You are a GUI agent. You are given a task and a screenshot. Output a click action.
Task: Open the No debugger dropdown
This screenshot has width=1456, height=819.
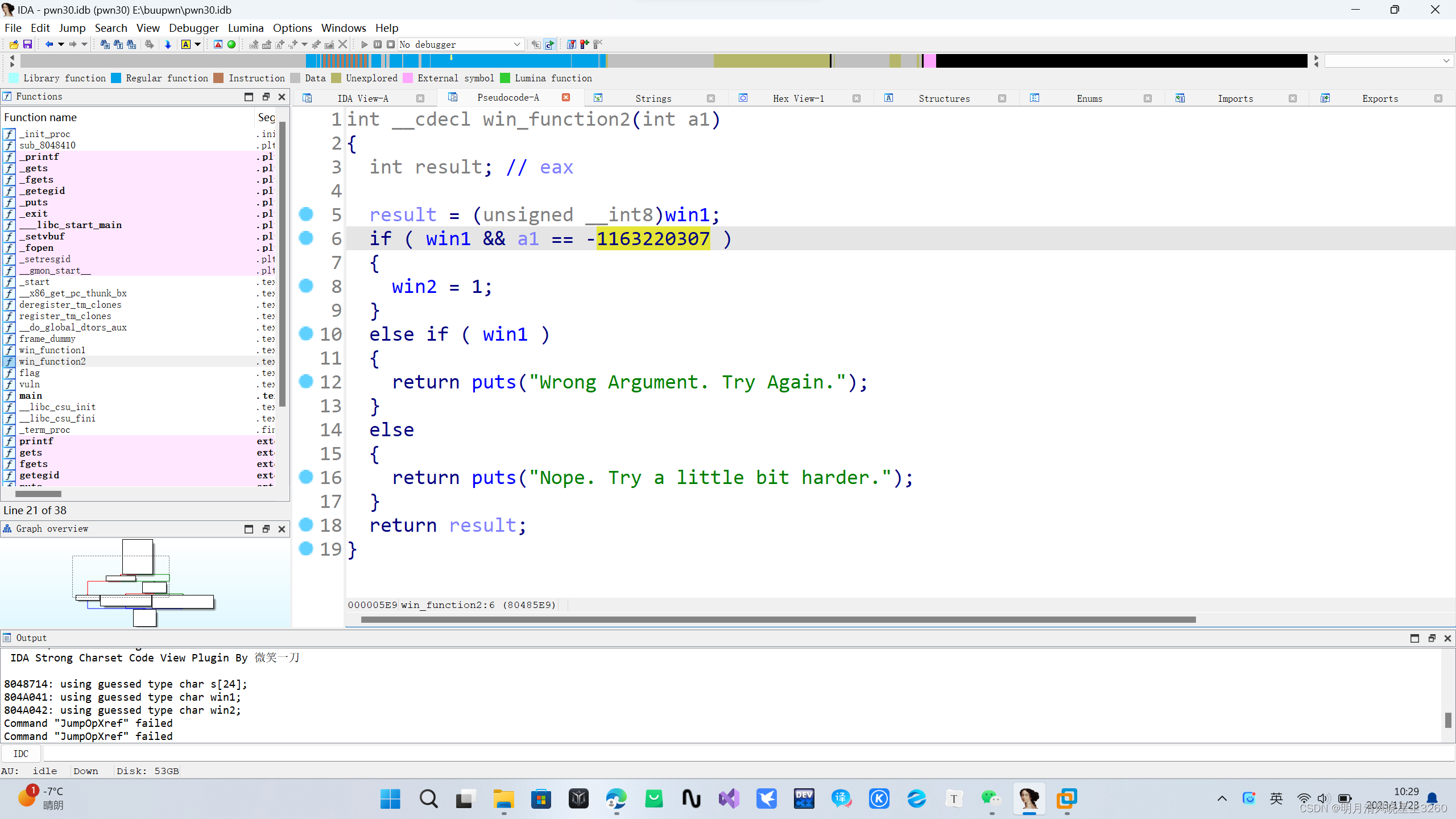(x=516, y=44)
